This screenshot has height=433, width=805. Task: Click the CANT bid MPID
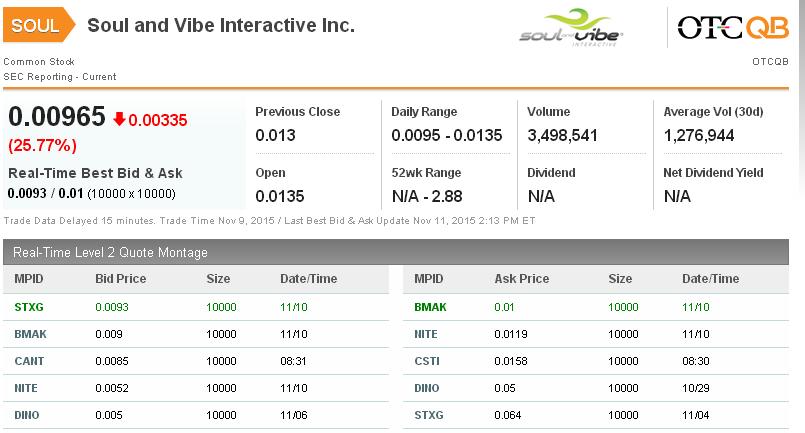29,360
